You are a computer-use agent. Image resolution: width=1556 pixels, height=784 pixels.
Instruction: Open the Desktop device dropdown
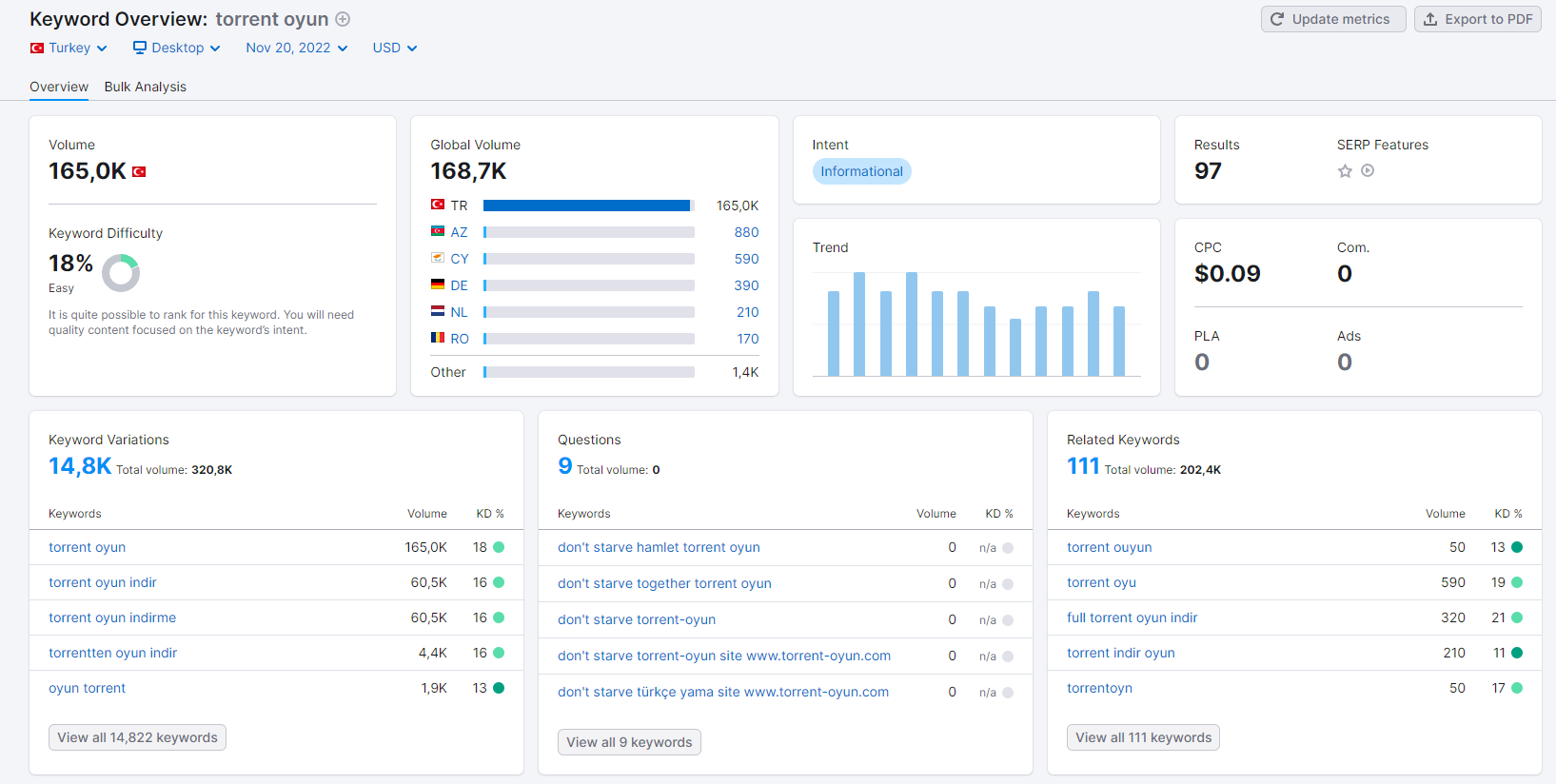(177, 48)
